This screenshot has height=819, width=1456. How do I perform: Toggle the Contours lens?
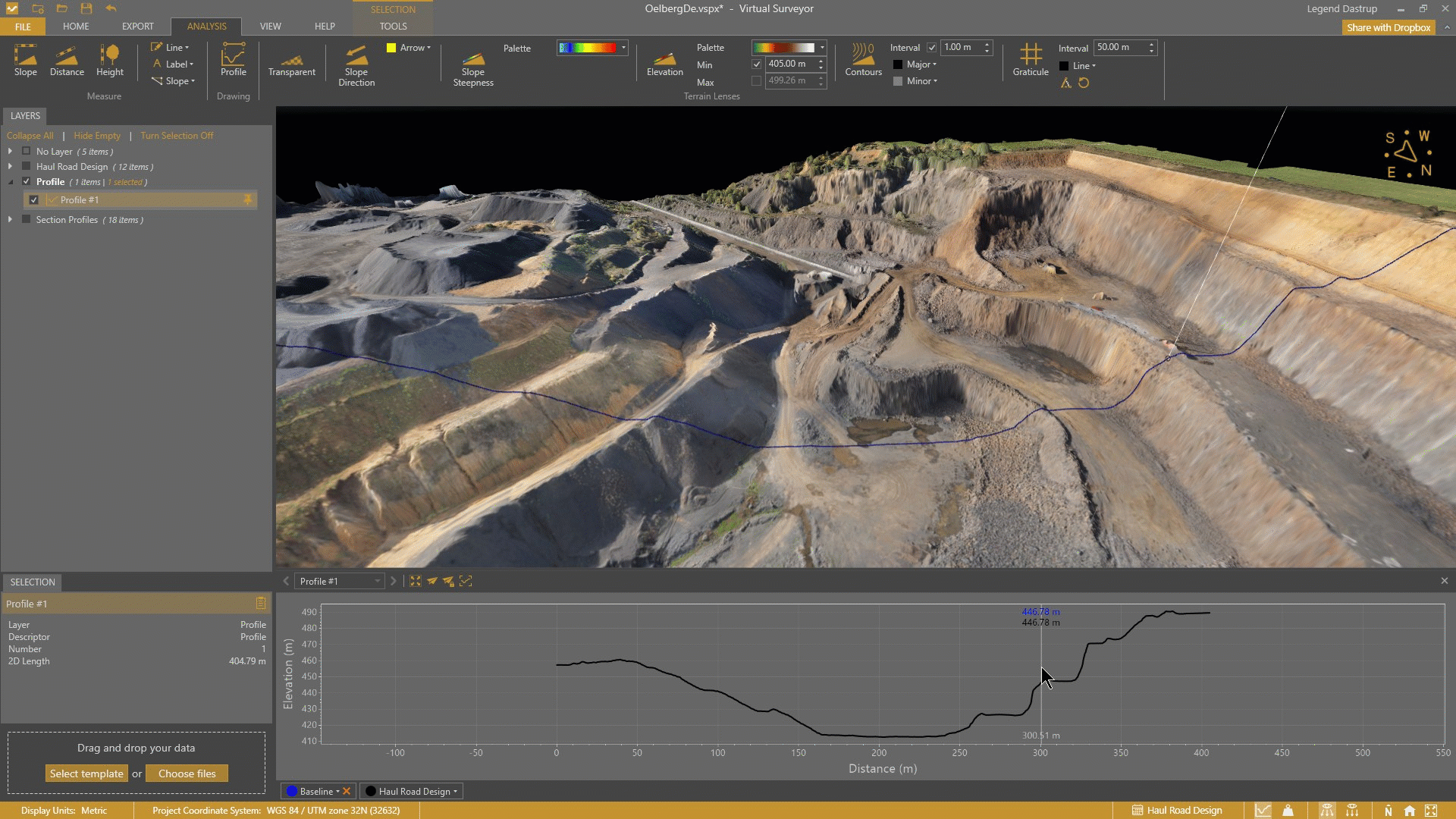point(863,60)
